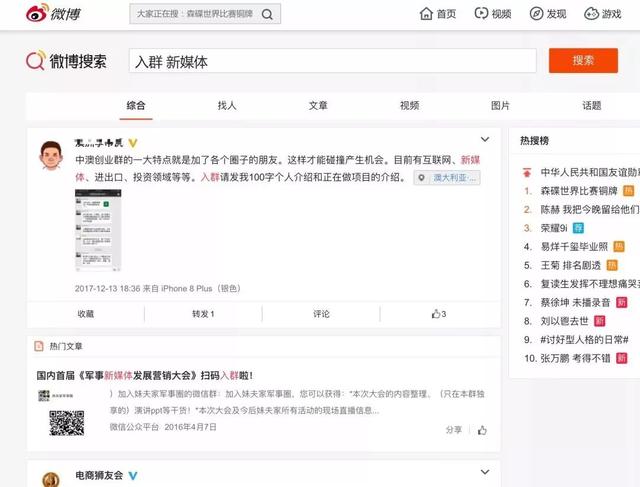Click the 电商狮友会 avatar
The height and width of the screenshot is (487, 640).
coord(51,479)
